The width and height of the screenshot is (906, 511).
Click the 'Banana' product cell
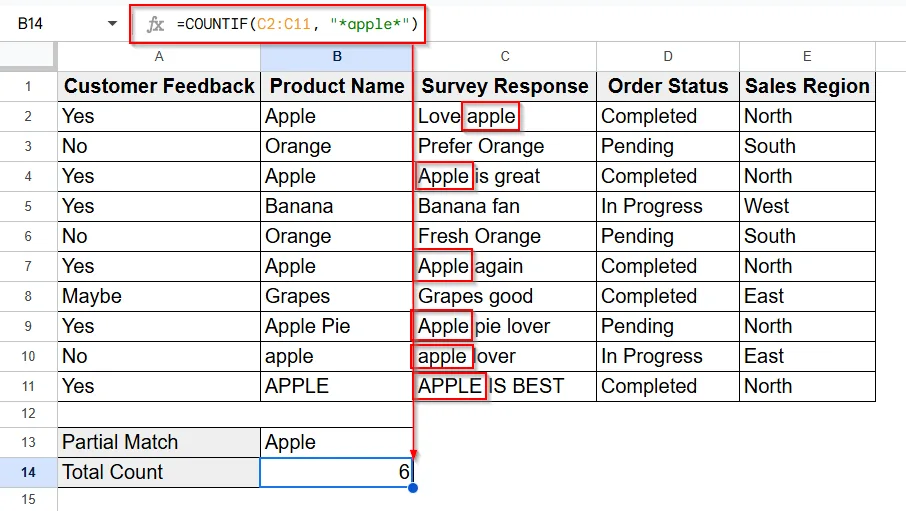337,206
